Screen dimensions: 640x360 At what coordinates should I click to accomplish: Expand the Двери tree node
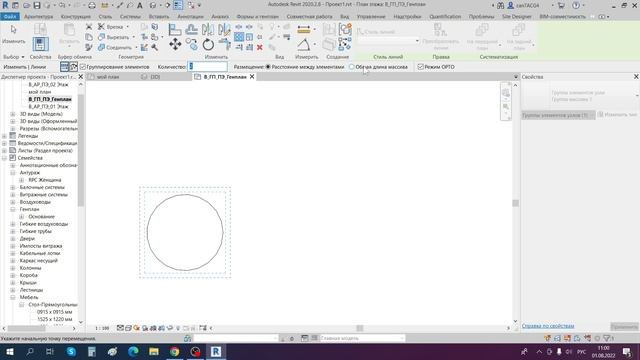(13, 239)
